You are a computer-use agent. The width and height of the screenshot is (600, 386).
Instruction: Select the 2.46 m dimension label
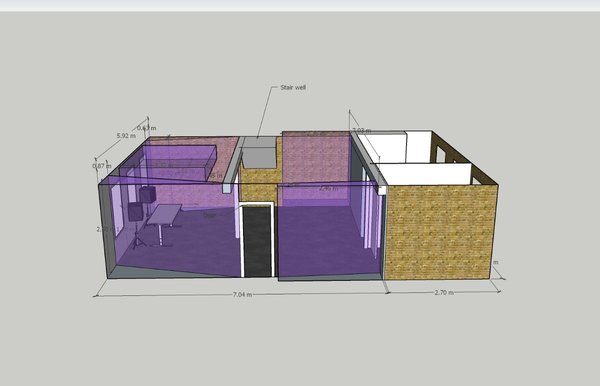click(x=328, y=188)
